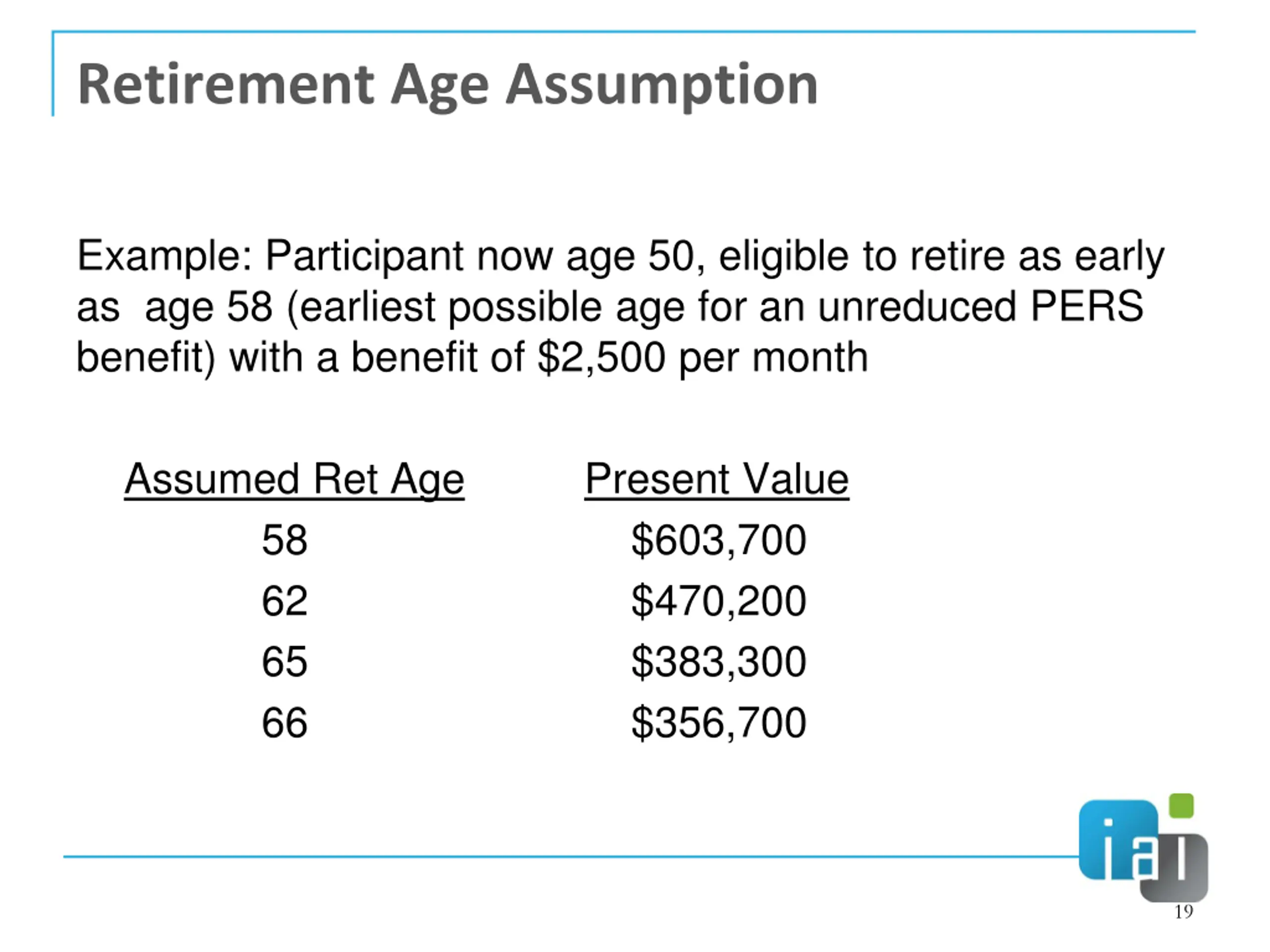
Task: Click the $356,700 present value
Action: pyautogui.click(x=719, y=723)
